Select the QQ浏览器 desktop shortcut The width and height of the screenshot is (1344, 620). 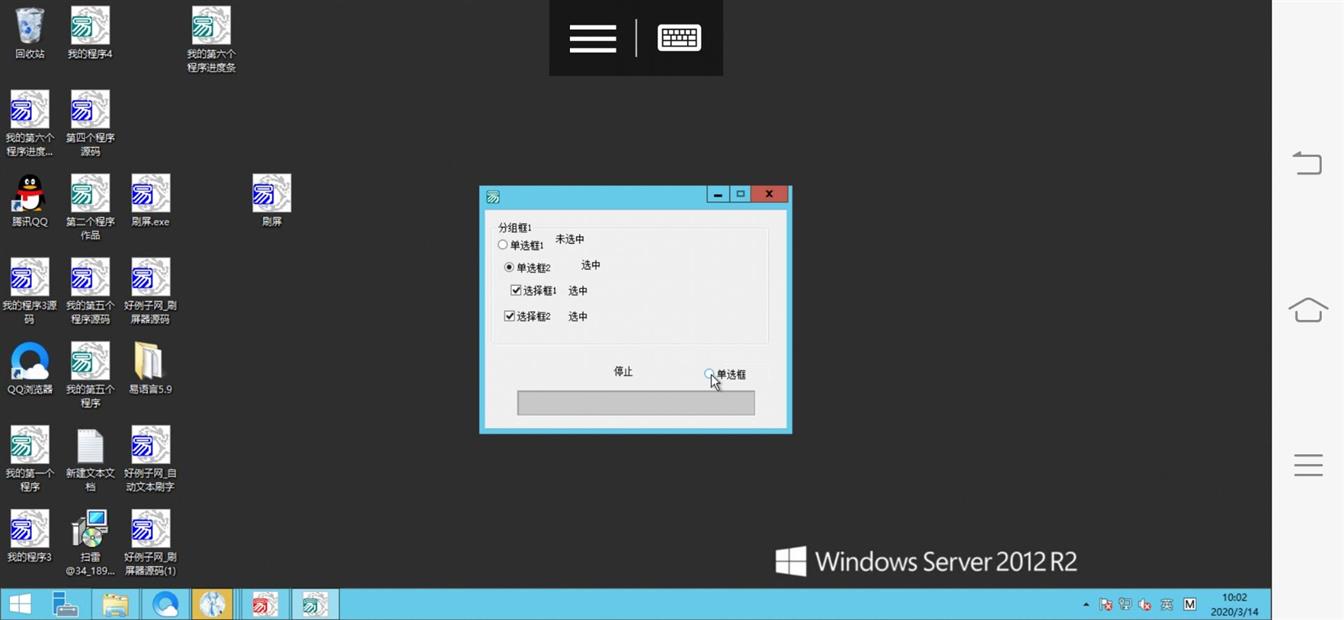point(30,363)
